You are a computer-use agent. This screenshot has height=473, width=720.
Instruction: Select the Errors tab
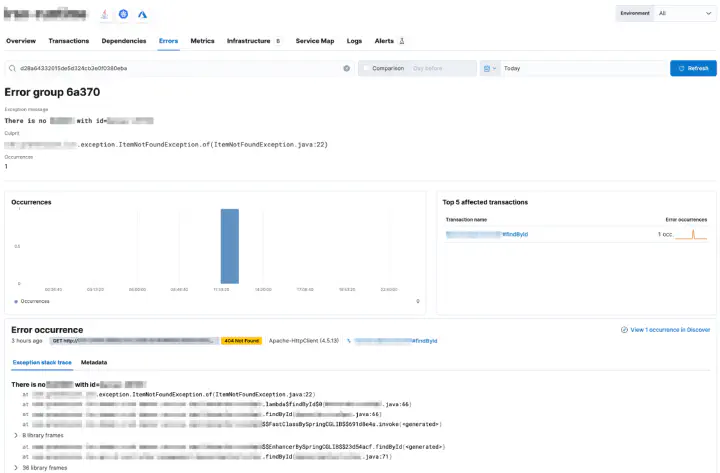[169, 41]
